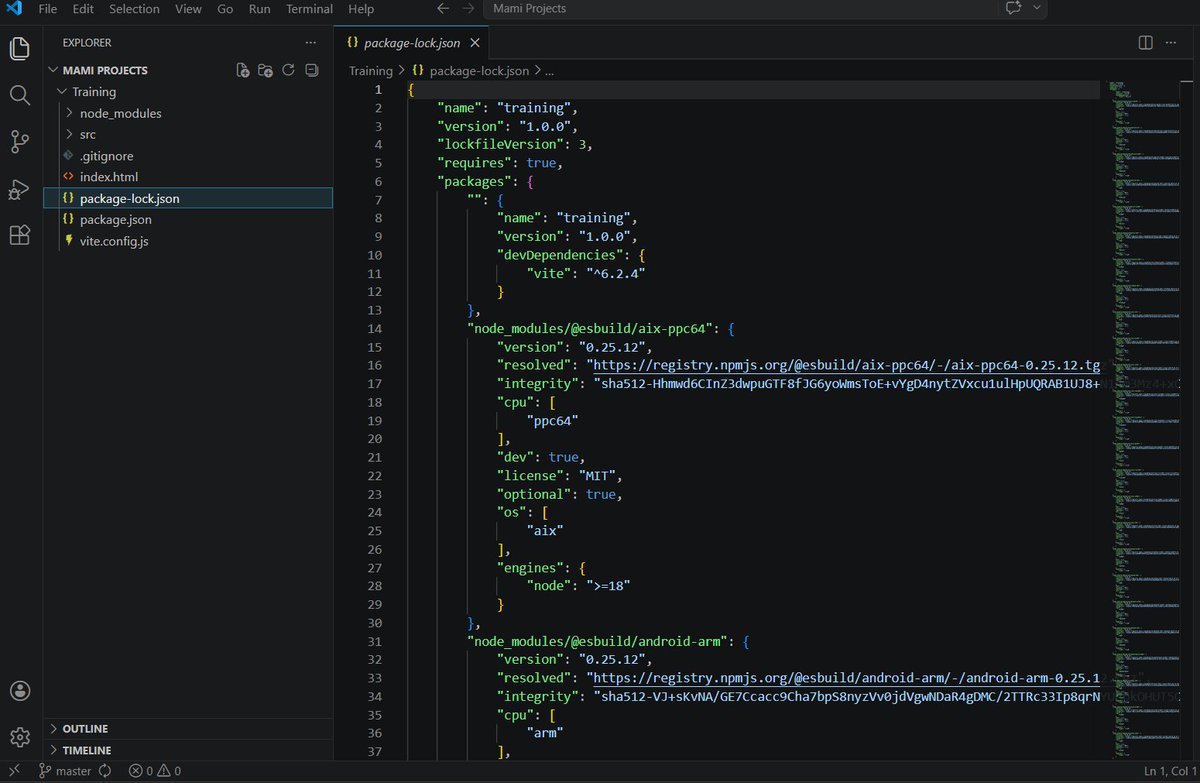Viewport: 1200px width, 783px height.
Task: Open index.html in explorer
Action: 188,177
